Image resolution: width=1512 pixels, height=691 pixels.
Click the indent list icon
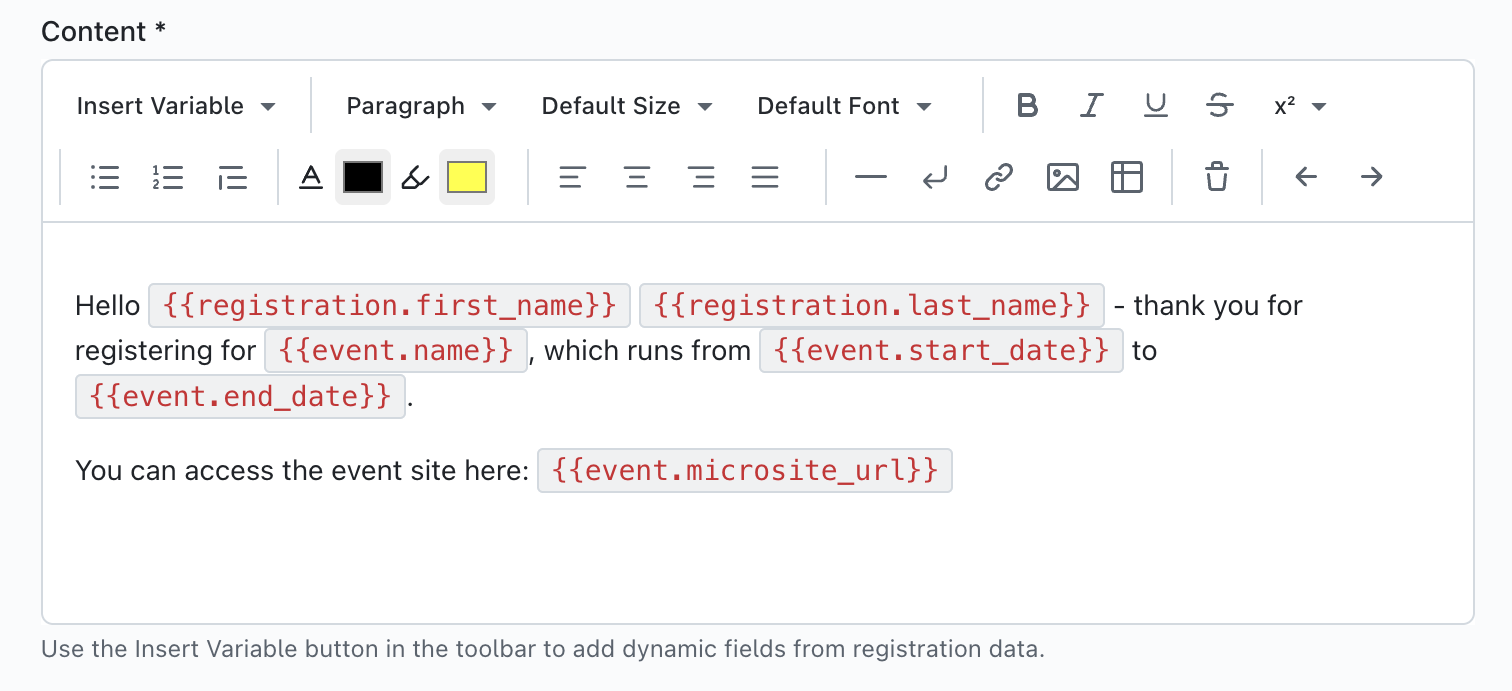click(x=232, y=177)
